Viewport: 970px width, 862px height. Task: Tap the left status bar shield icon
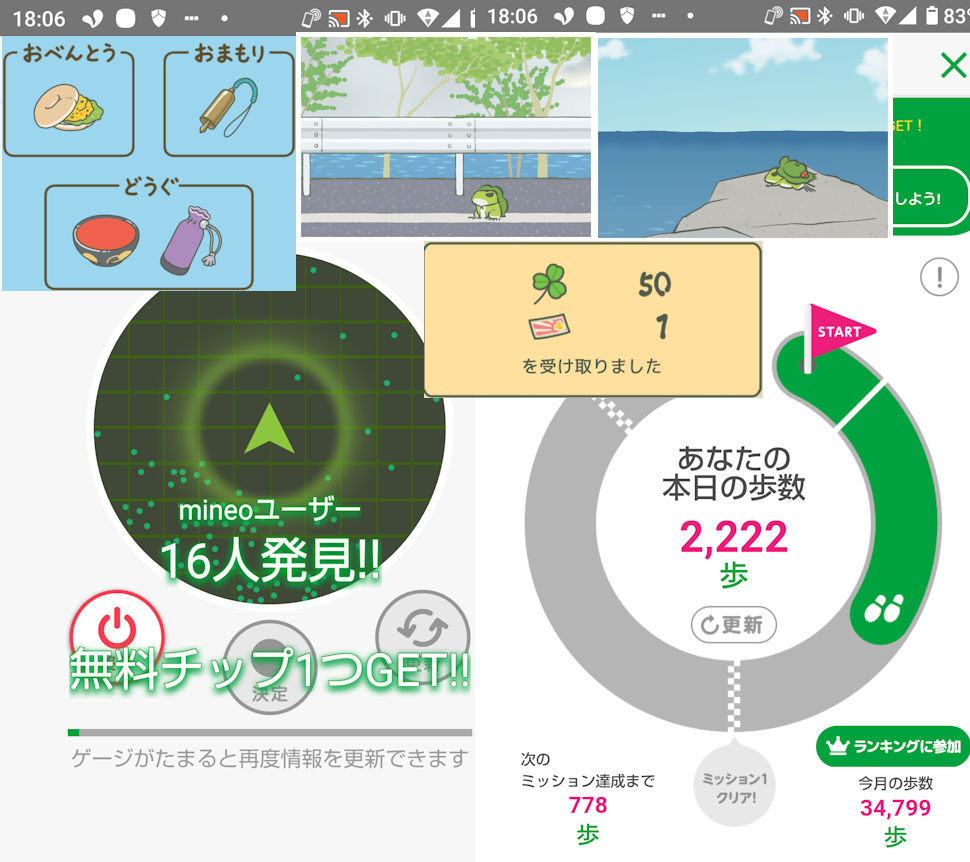tap(158, 18)
